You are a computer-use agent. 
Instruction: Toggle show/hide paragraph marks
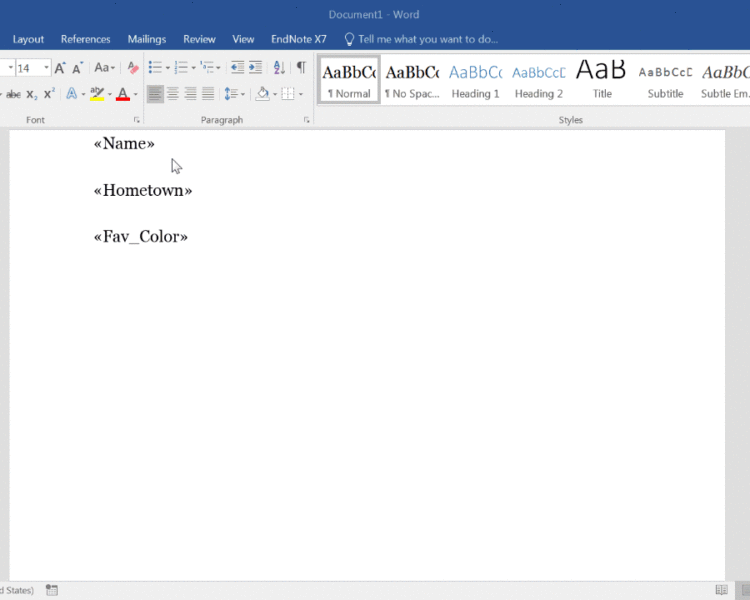coord(300,68)
